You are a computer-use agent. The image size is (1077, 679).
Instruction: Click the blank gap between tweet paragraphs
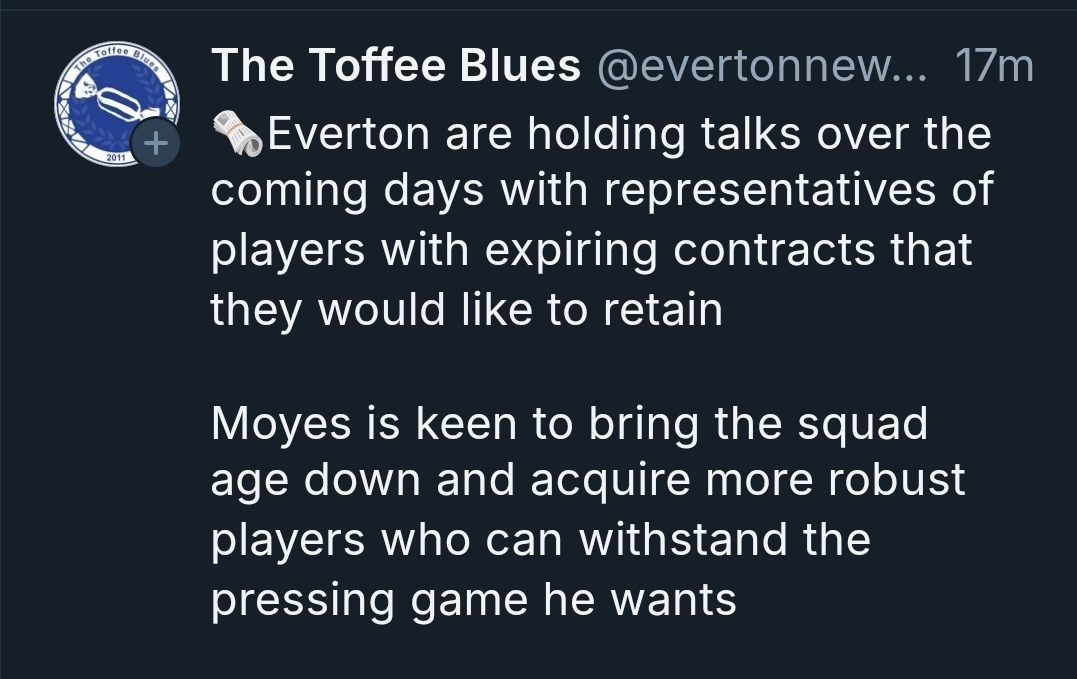coord(600,366)
